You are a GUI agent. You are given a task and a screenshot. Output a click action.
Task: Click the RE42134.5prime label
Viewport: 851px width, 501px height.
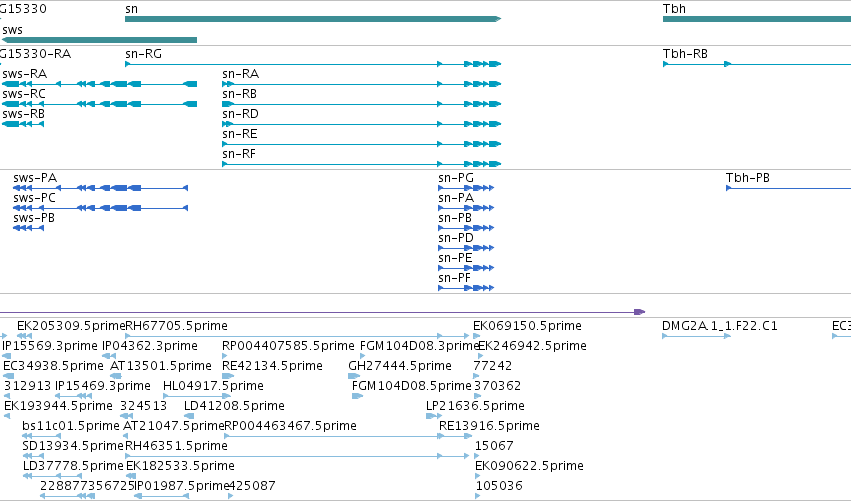[272, 366]
